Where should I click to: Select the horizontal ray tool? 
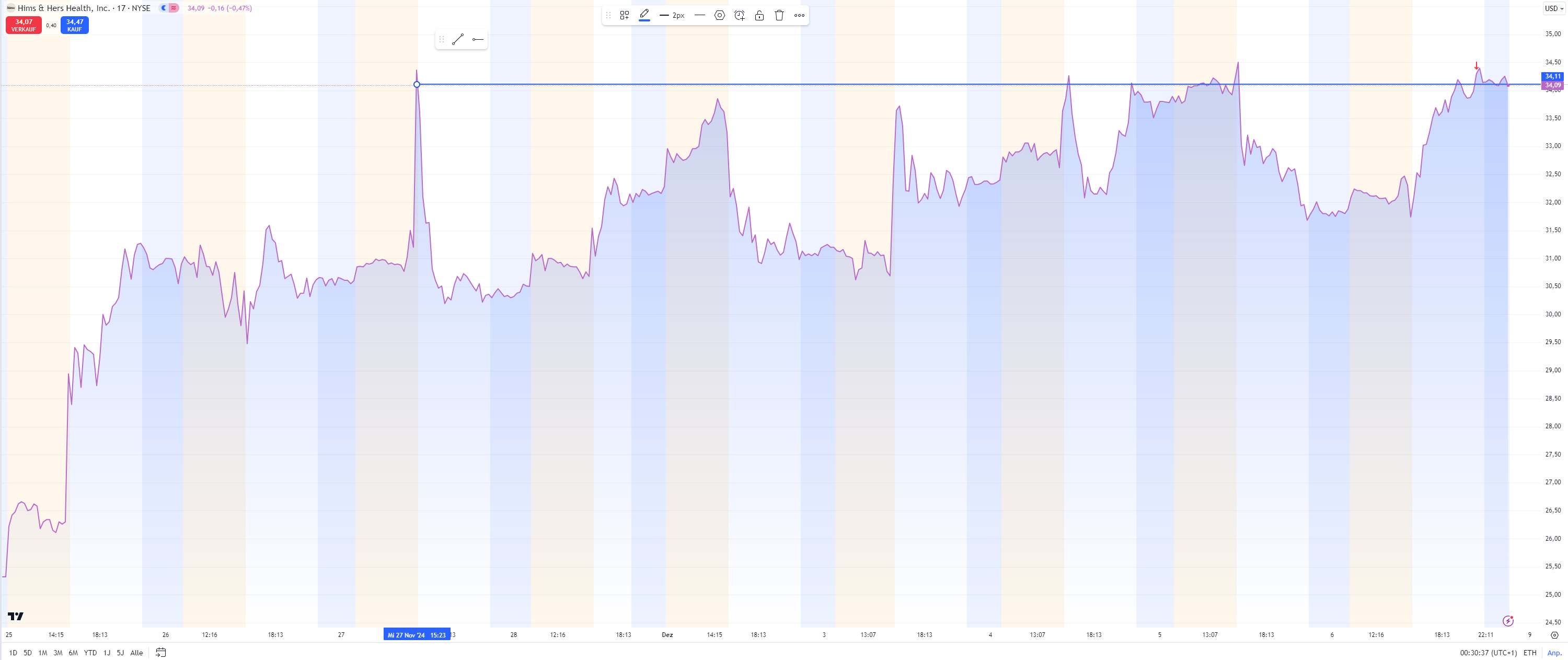point(478,40)
